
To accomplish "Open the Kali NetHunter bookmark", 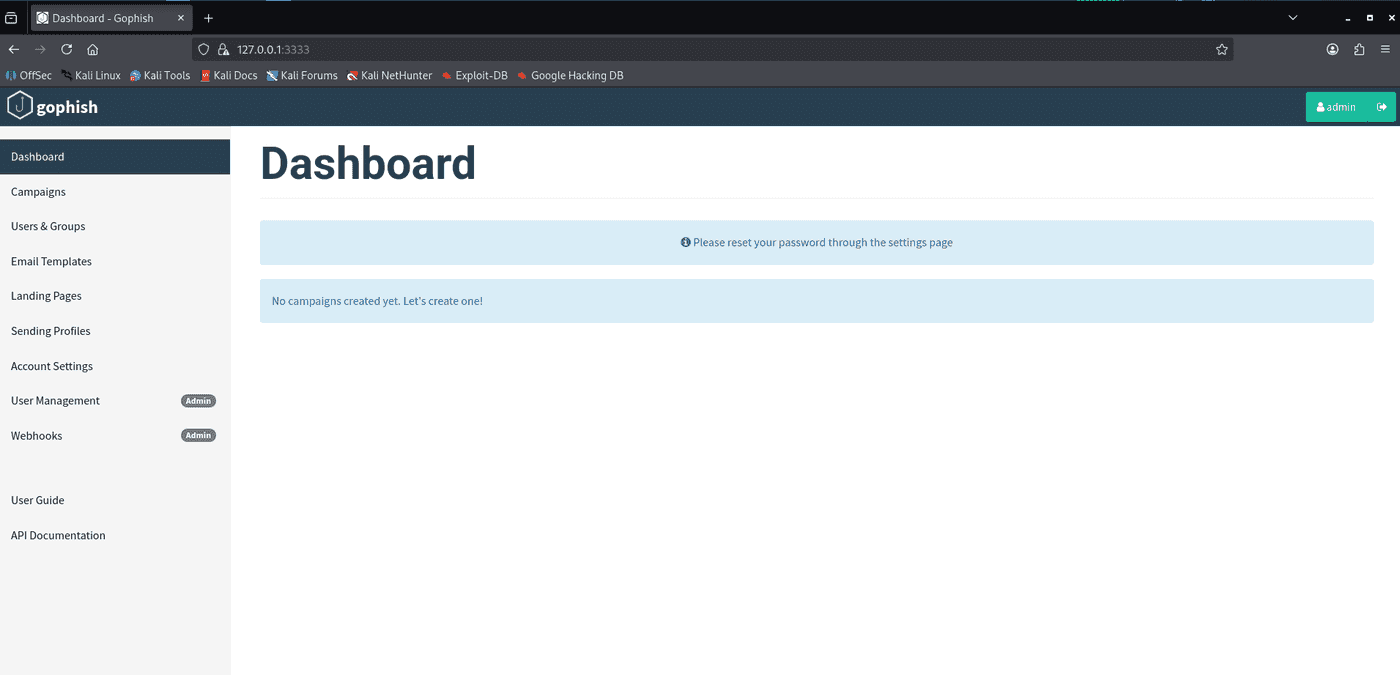I will (389, 75).
